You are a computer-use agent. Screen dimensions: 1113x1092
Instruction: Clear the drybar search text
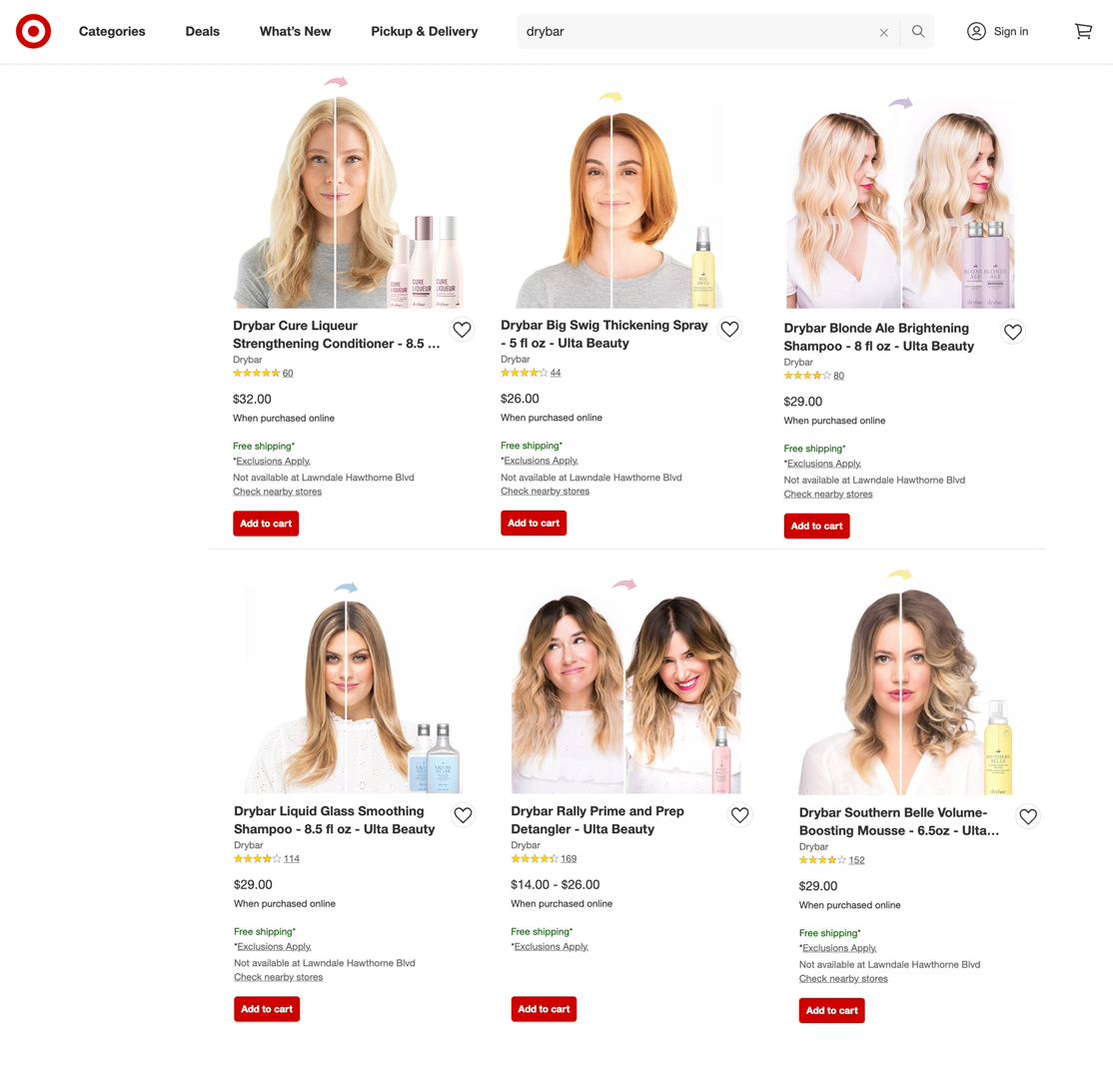(884, 32)
